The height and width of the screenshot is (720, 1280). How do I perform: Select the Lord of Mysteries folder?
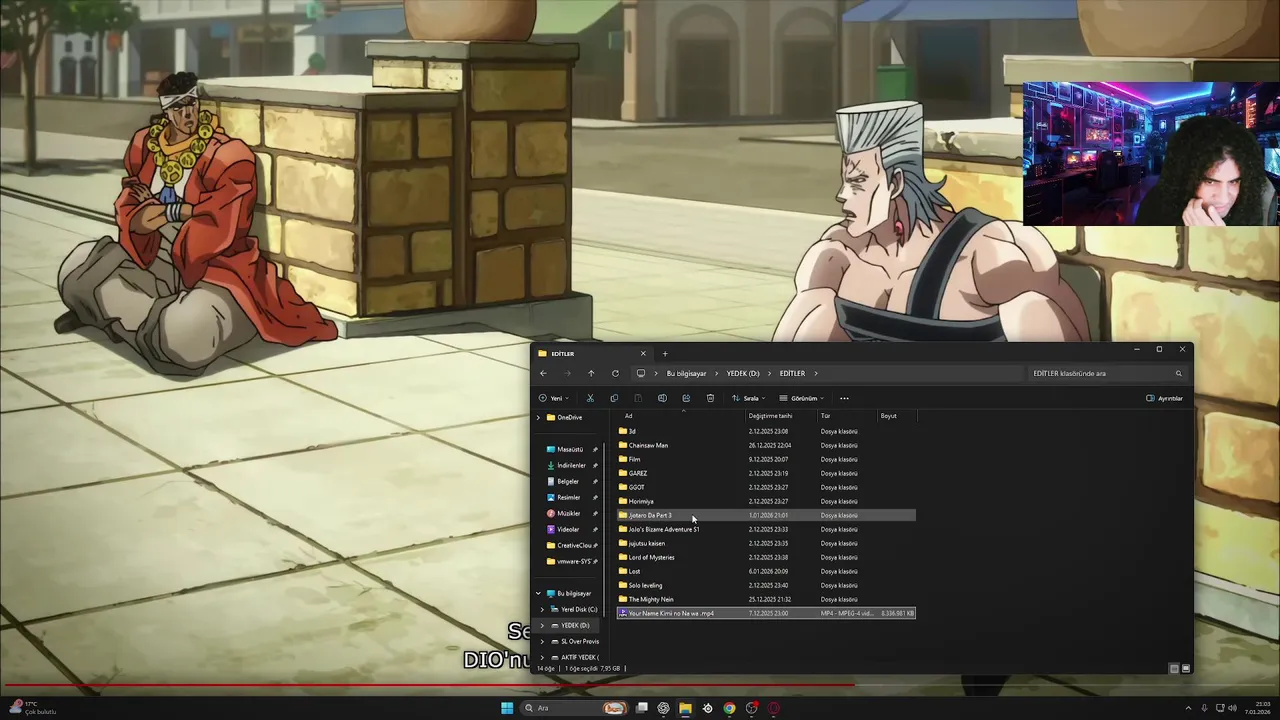click(x=766, y=557)
